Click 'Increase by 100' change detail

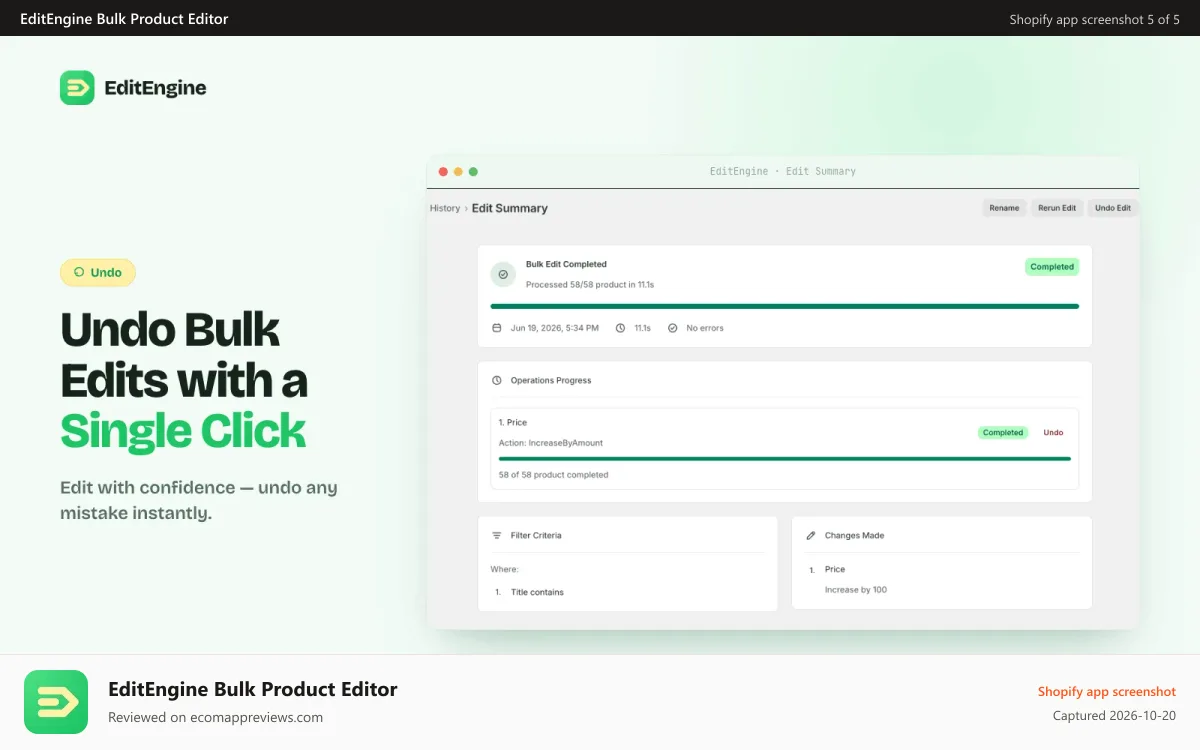coord(856,590)
